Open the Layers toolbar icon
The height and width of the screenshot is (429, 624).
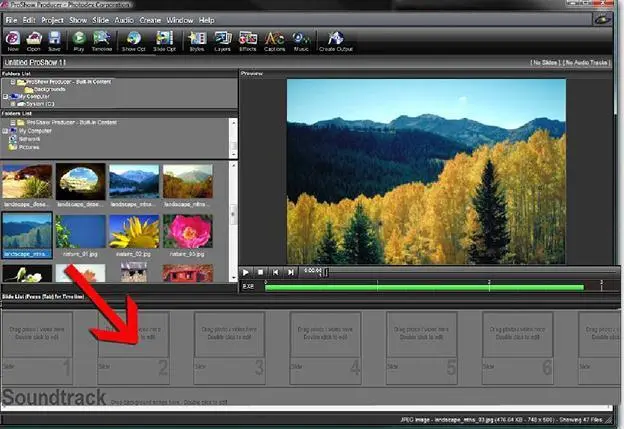coord(222,41)
